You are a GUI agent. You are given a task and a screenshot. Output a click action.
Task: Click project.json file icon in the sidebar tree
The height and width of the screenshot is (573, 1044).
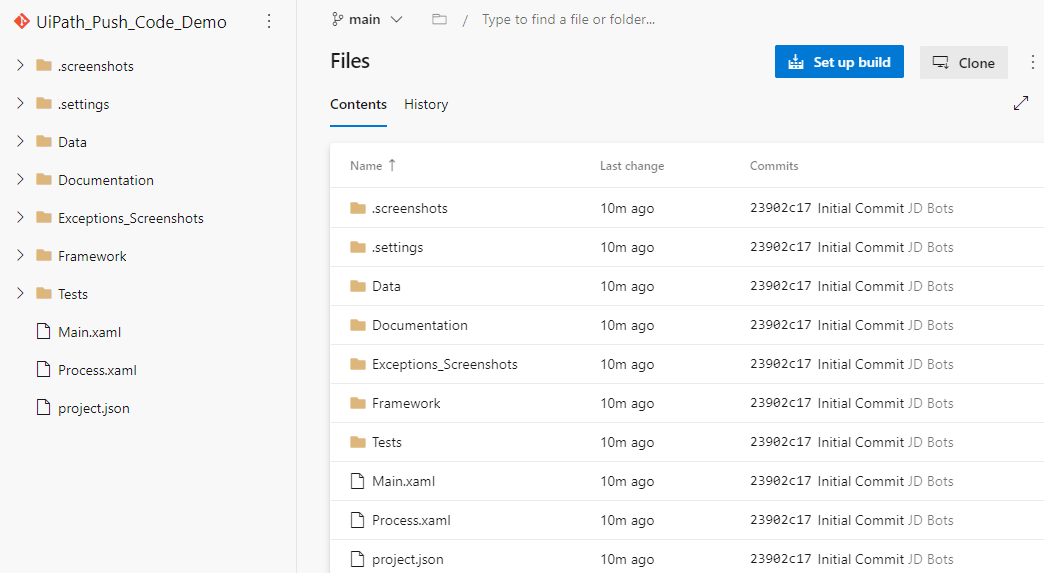tap(43, 407)
